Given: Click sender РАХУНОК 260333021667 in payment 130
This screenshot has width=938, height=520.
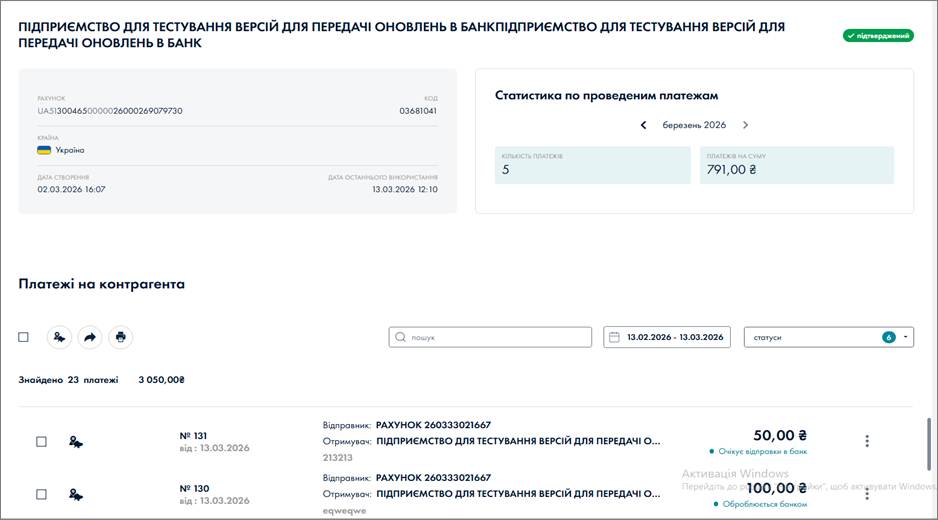Looking at the screenshot, I should 433,478.
